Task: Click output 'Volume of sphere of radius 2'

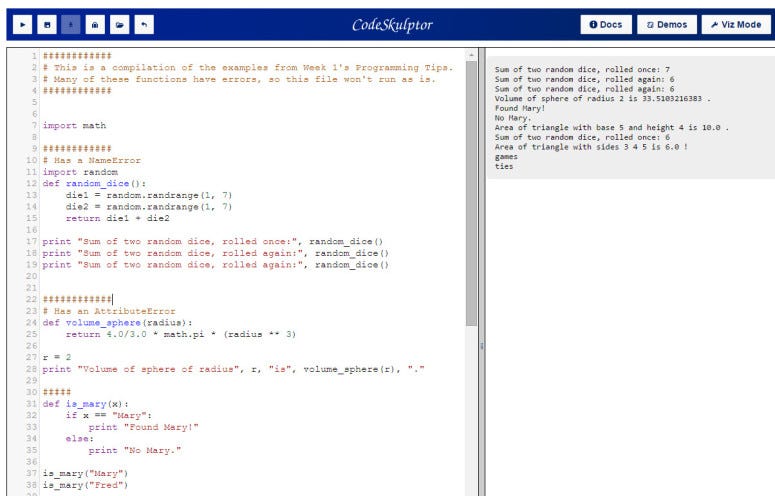Action: coord(603,98)
